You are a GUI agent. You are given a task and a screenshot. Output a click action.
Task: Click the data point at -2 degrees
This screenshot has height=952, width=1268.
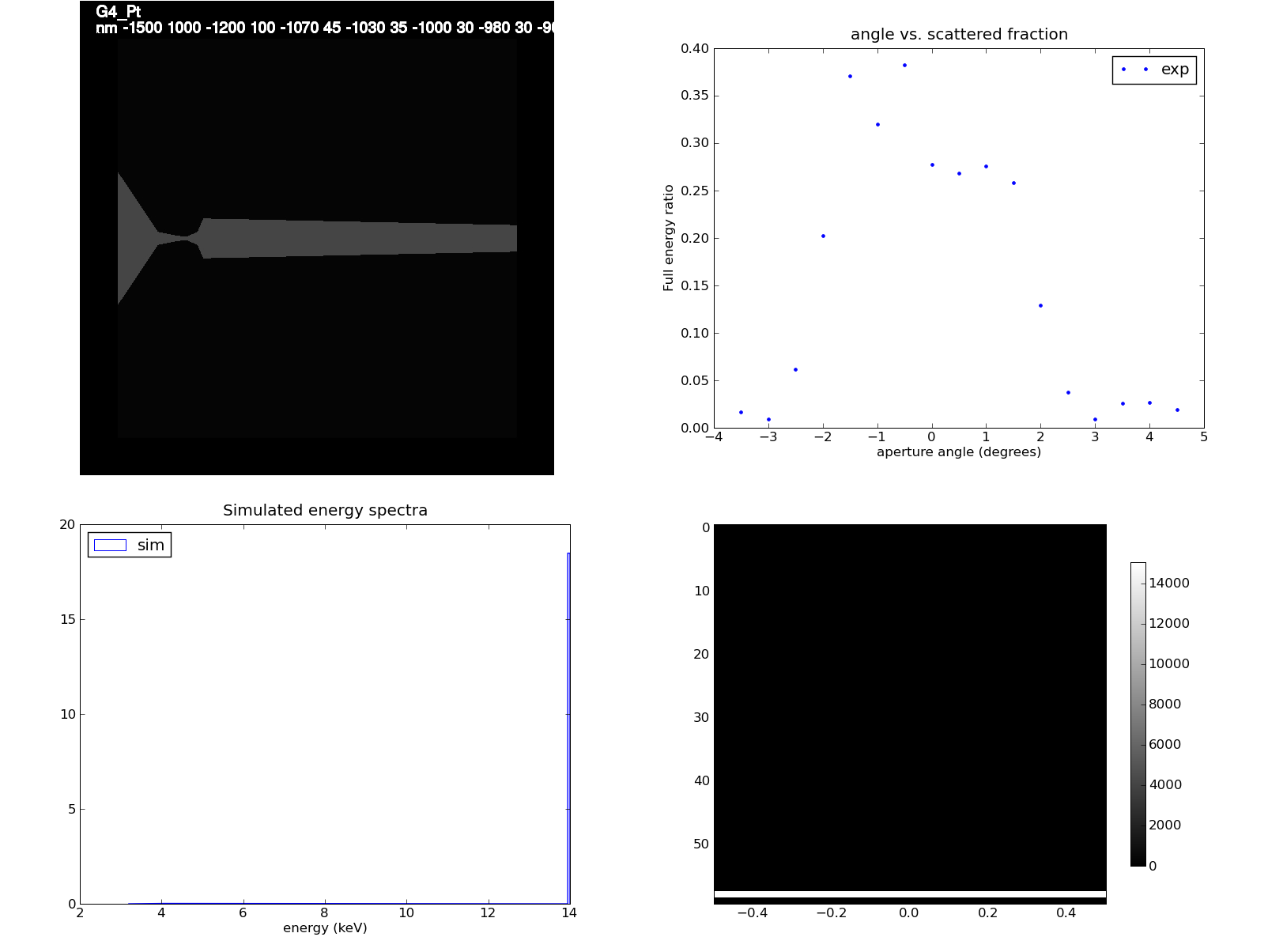coord(823,236)
